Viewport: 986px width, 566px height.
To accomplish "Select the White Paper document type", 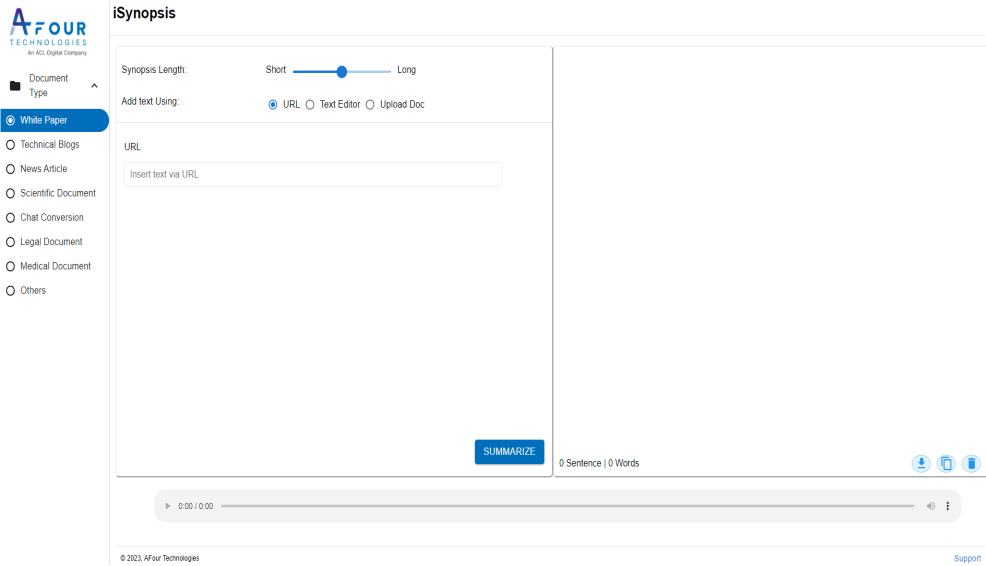I will pyautogui.click(x=54, y=120).
